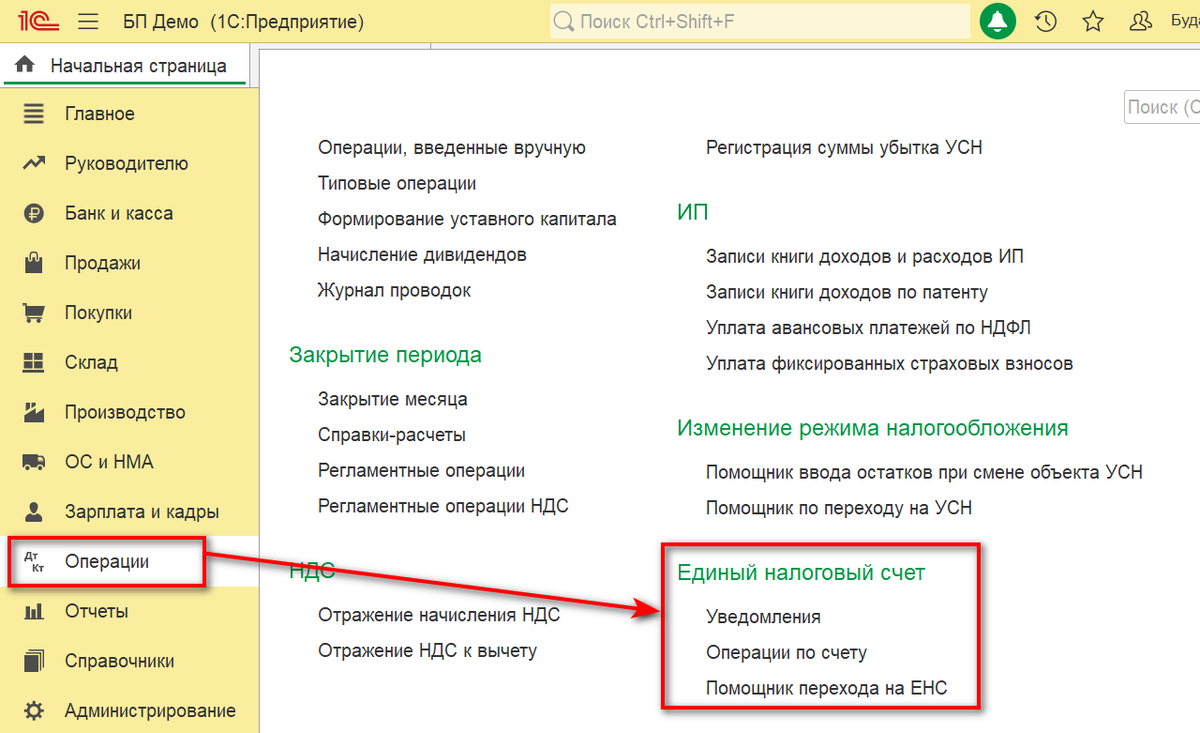Open the history clock icon
Screen dimensions: 1200x733
pyautogui.click(x=1046, y=21)
